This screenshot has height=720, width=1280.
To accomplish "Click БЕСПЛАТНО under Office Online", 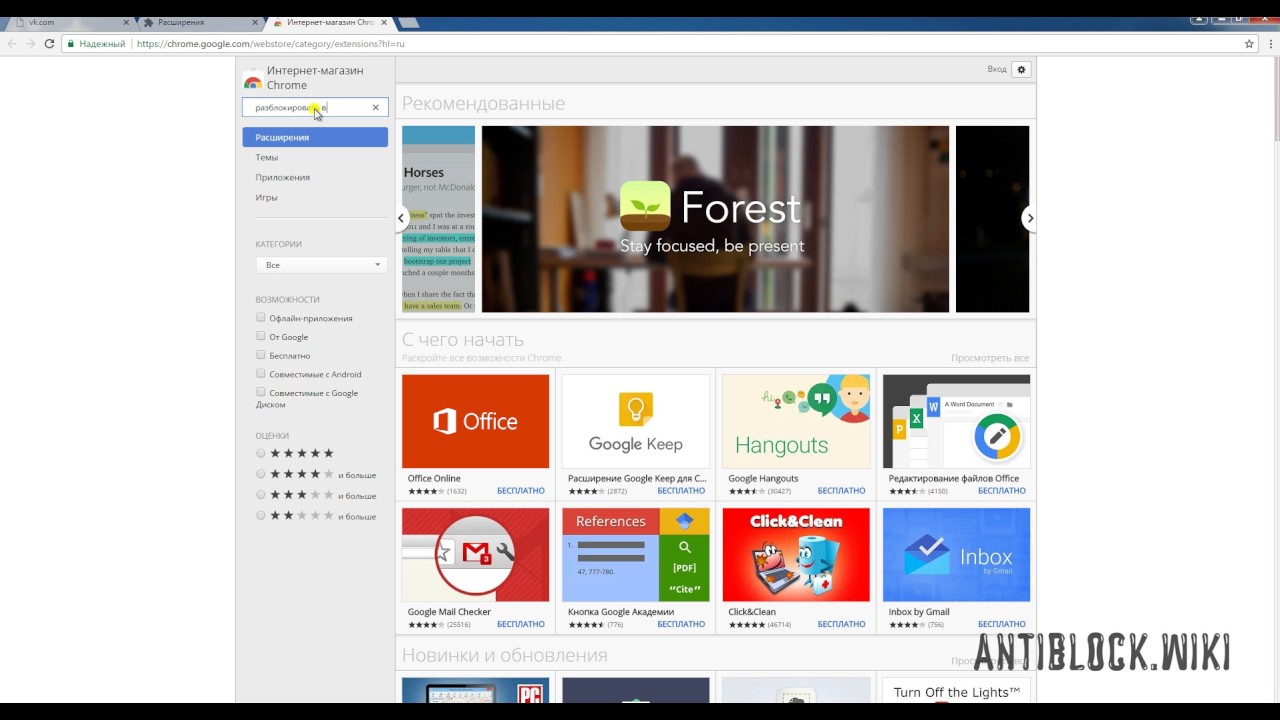I will (x=521, y=491).
